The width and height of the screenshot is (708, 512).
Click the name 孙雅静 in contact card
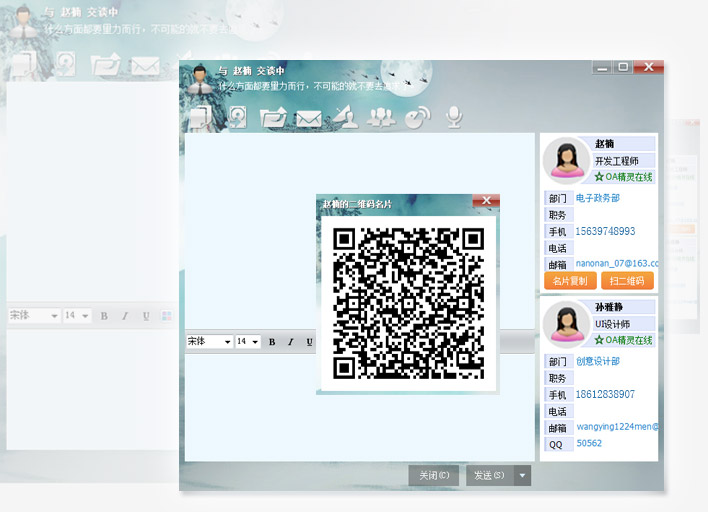609,307
